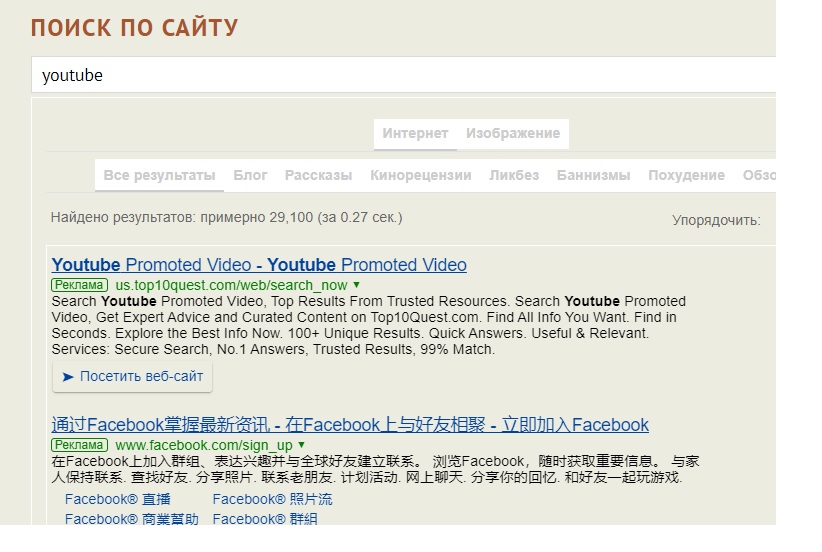Click the youtube search input field
Viewport: 822px width, 552px height.
[x=400, y=75]
